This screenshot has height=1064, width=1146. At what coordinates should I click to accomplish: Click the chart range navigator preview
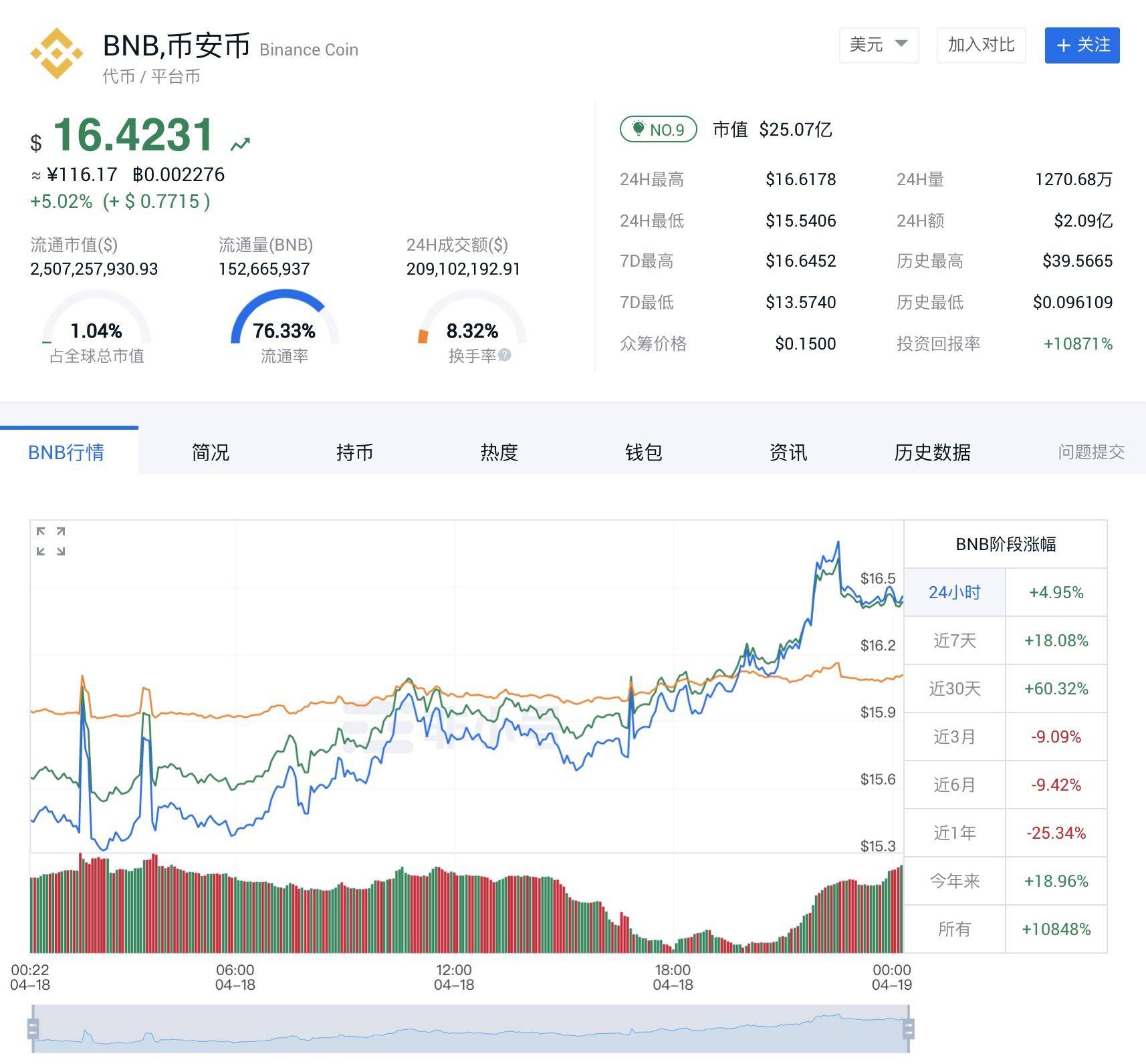click(471, 1029)
